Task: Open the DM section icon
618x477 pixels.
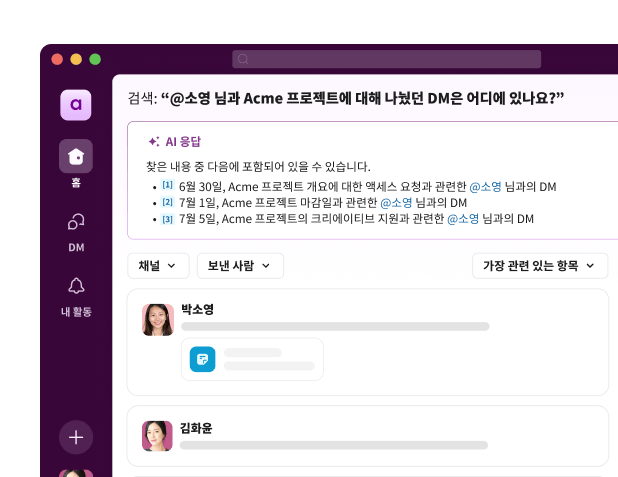Action: click(76, 222)
